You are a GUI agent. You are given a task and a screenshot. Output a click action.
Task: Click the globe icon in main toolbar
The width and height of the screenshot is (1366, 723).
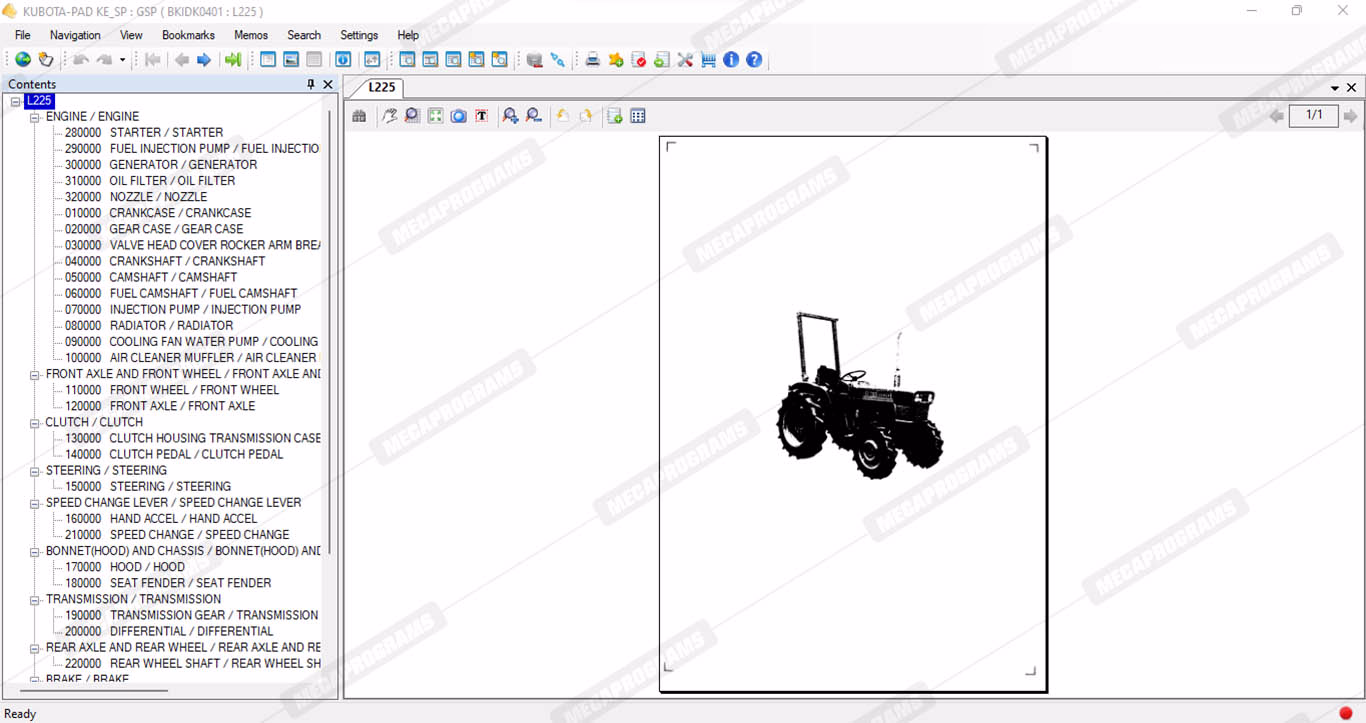pos(22,60)
